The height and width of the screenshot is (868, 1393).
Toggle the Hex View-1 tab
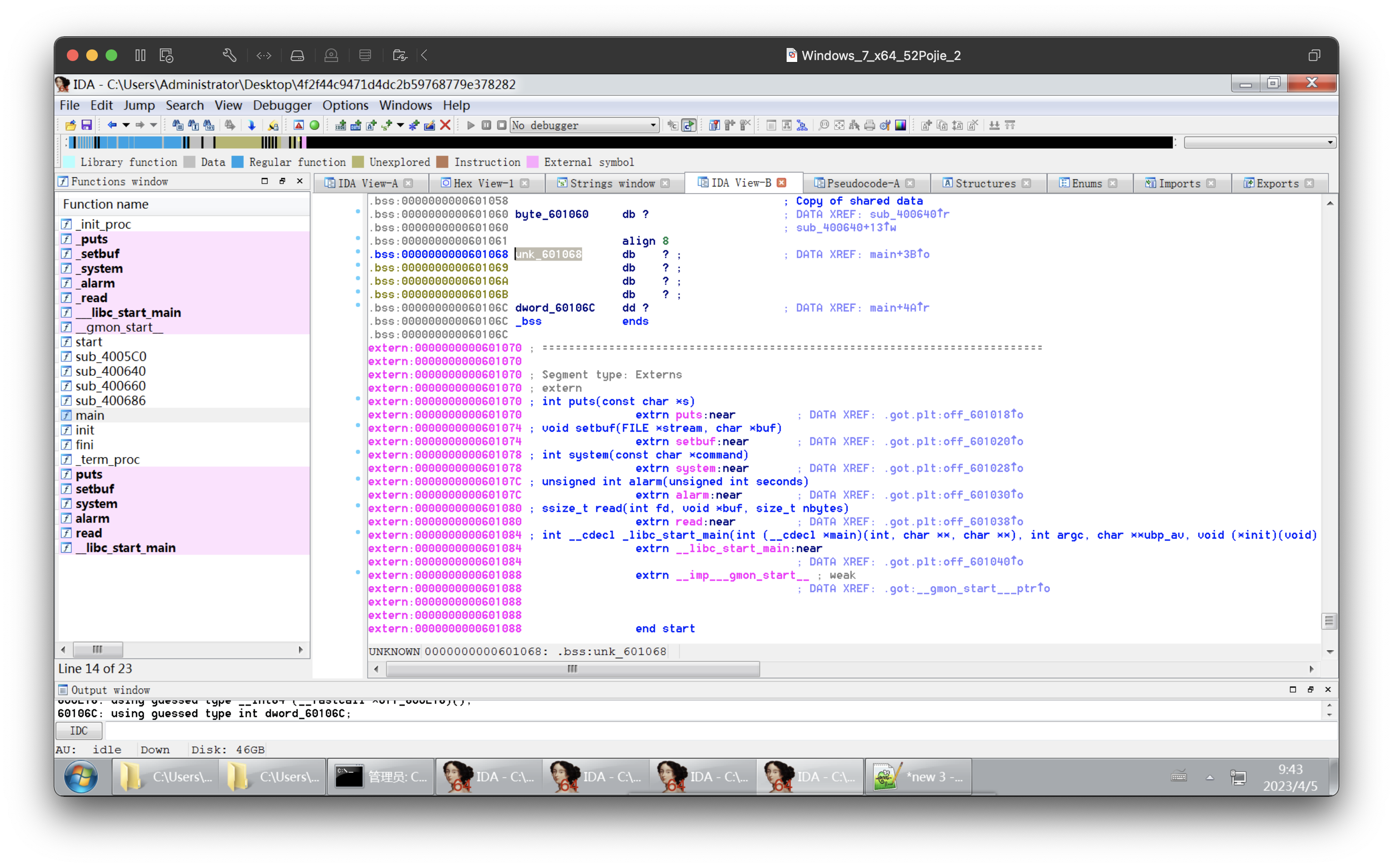483,182
